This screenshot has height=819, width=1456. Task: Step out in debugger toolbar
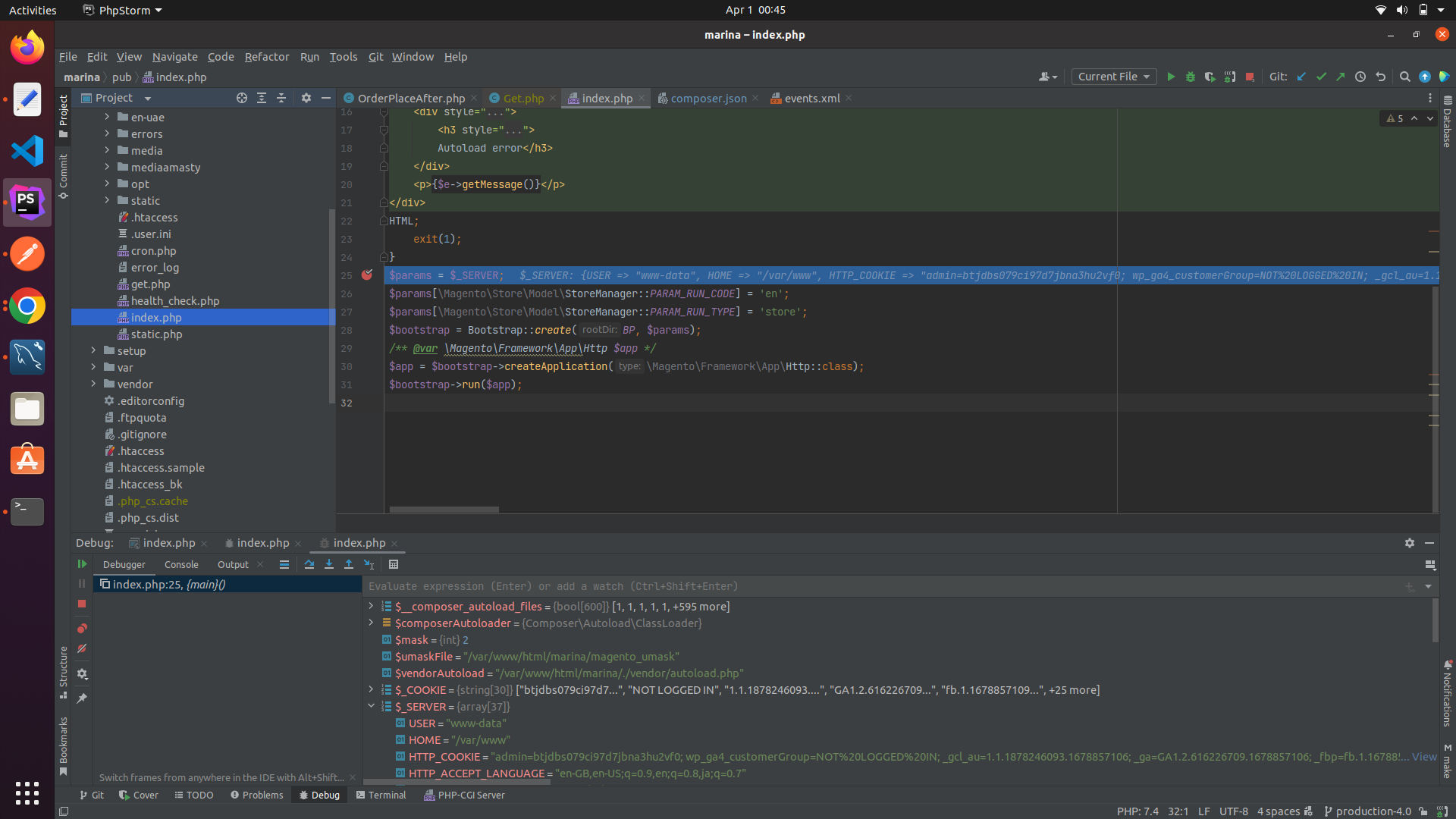(x=349, y=564)
